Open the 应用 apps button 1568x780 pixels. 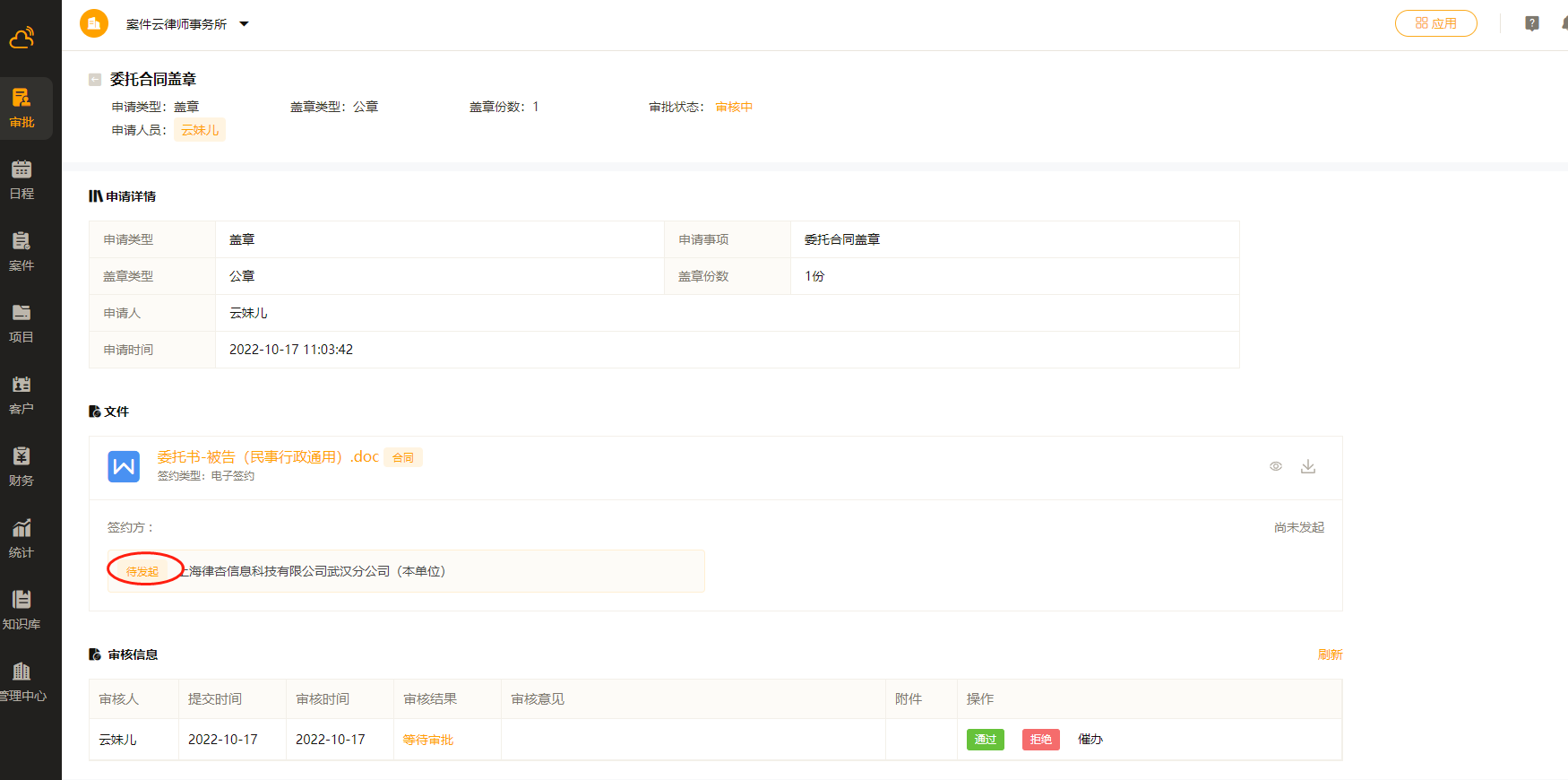click(1435, 23)
